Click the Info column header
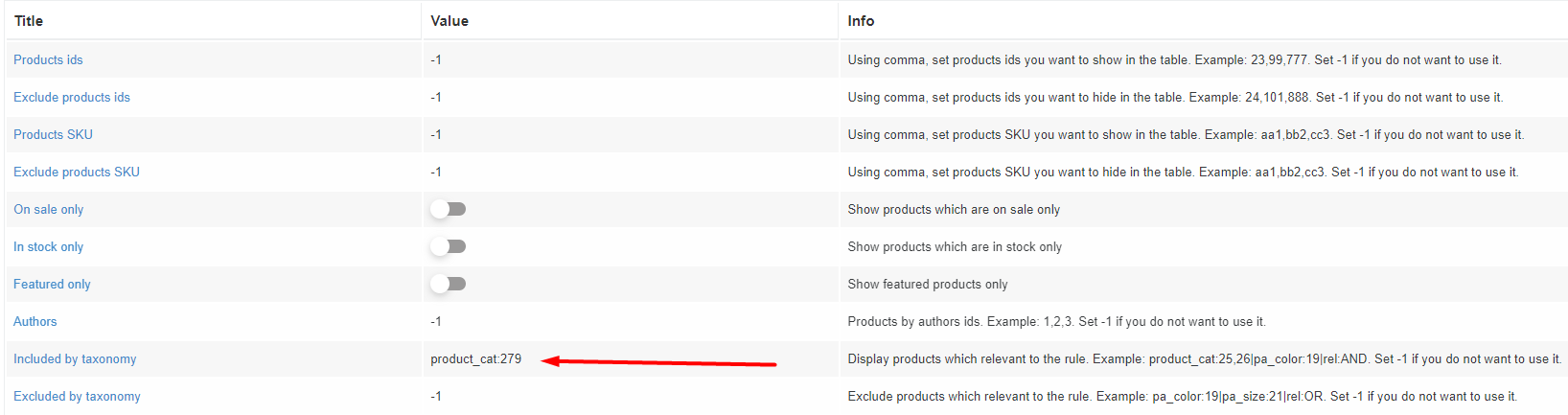Image resolution: width=1568 pixels, height=415 pixels. click(861, 20)
